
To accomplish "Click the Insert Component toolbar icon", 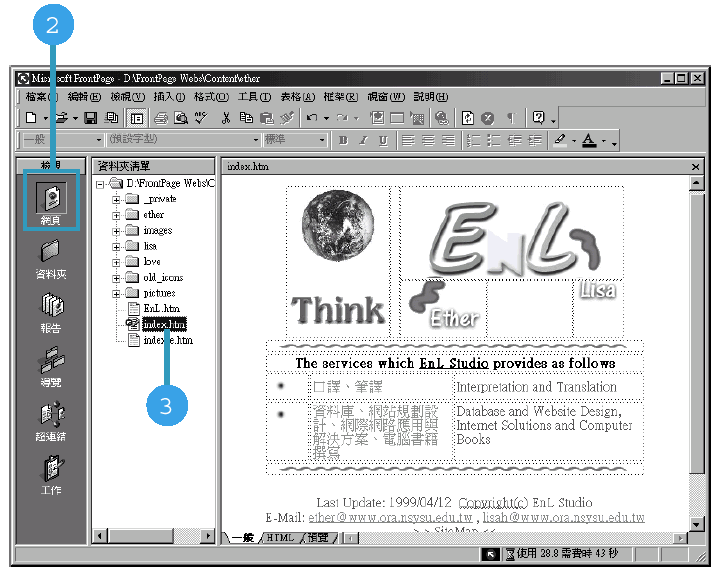I will (377, 118).
